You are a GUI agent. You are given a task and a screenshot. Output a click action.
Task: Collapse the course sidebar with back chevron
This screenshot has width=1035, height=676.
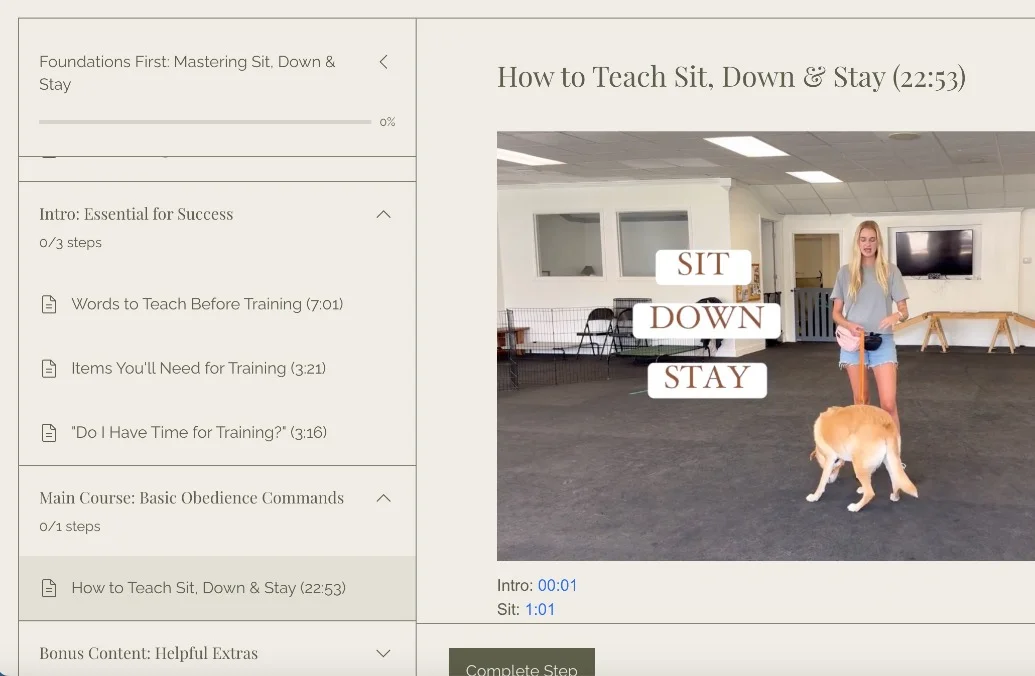pyautogui.click(x=383, y=62)
